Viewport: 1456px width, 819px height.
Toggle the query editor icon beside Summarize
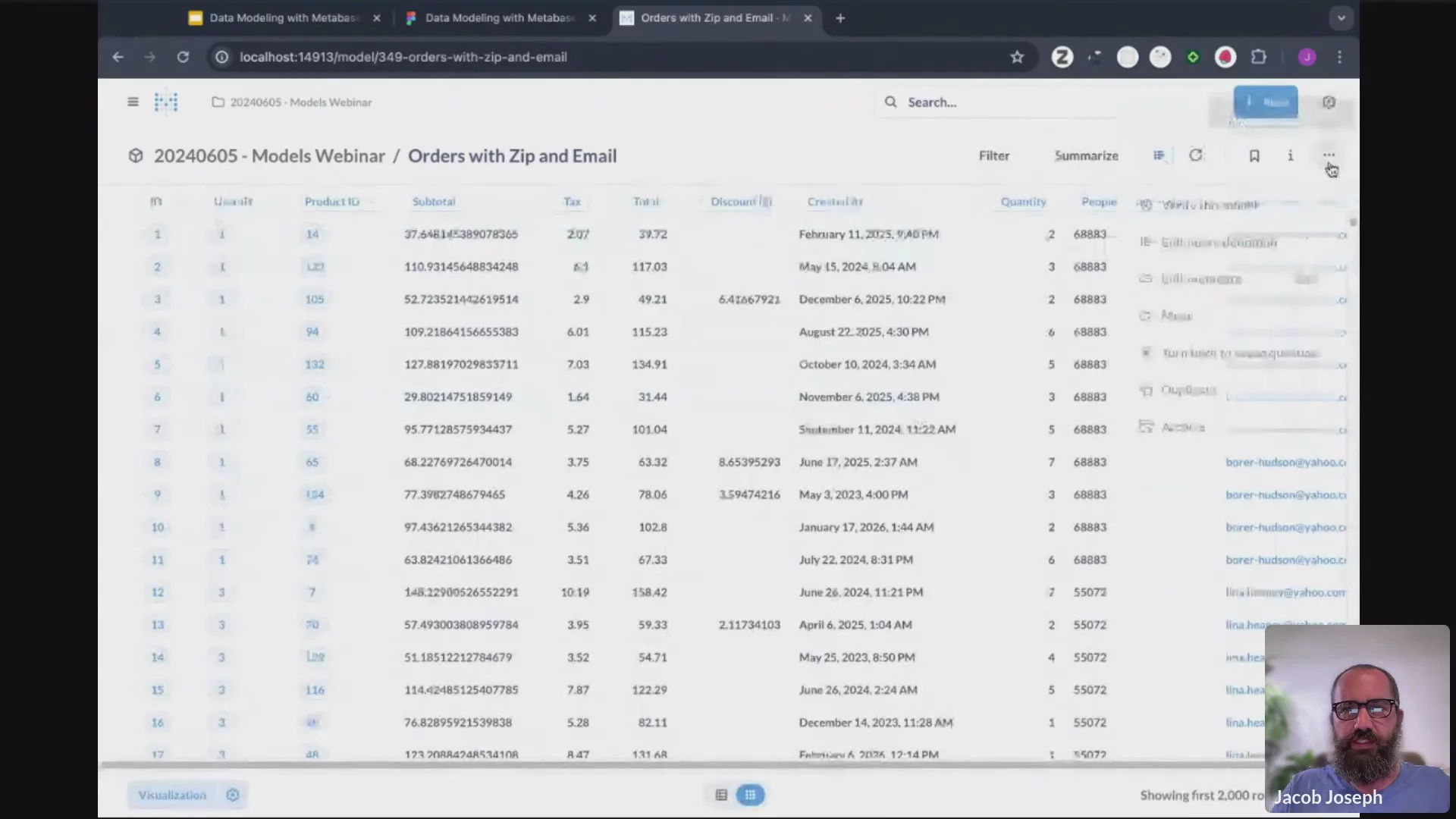point(1159,155)
